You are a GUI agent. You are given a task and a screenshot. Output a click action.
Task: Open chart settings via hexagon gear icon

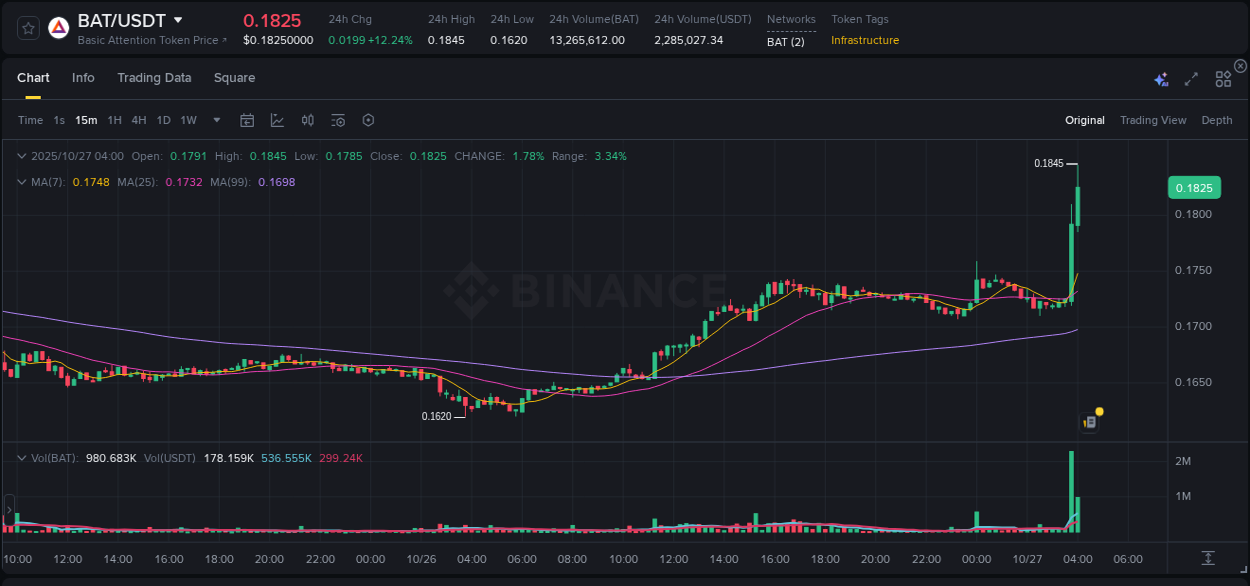tap(368, 120)
